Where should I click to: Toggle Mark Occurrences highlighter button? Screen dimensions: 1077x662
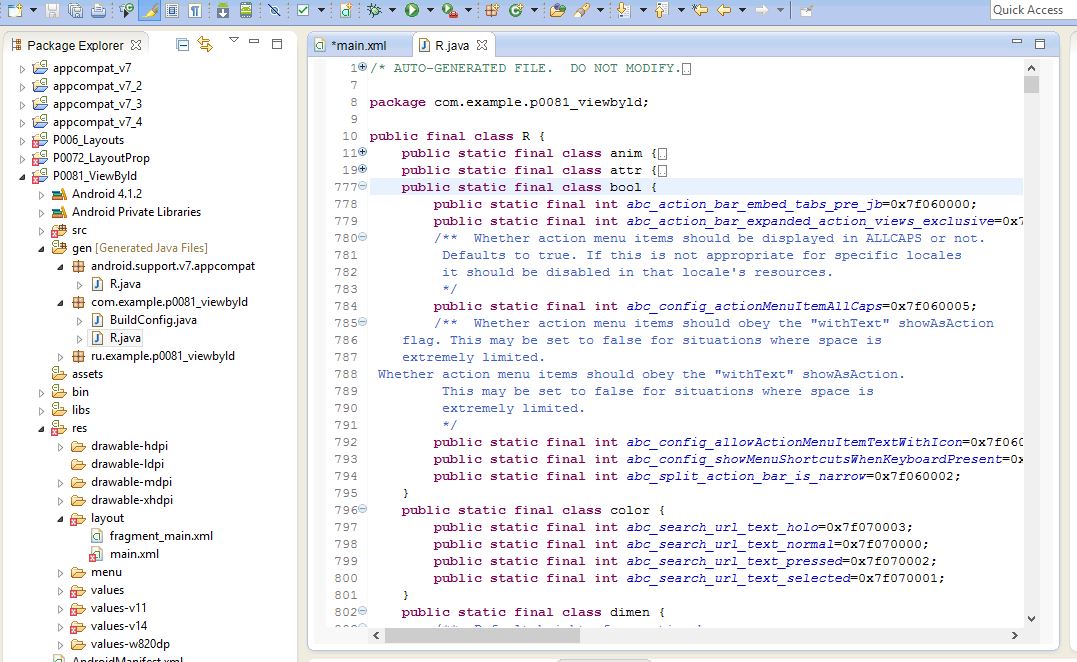point(149,10)
